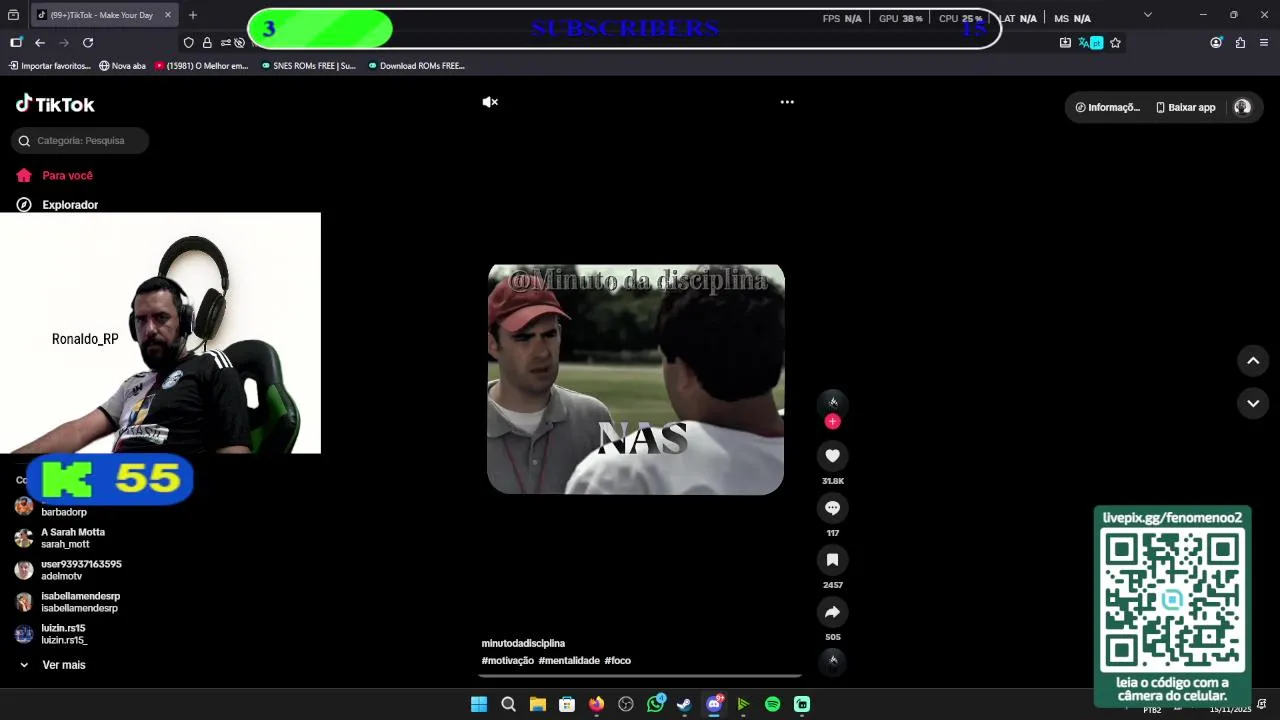Select Para você feed
This screenshot has width=1280, height=720.
[55, 175]
